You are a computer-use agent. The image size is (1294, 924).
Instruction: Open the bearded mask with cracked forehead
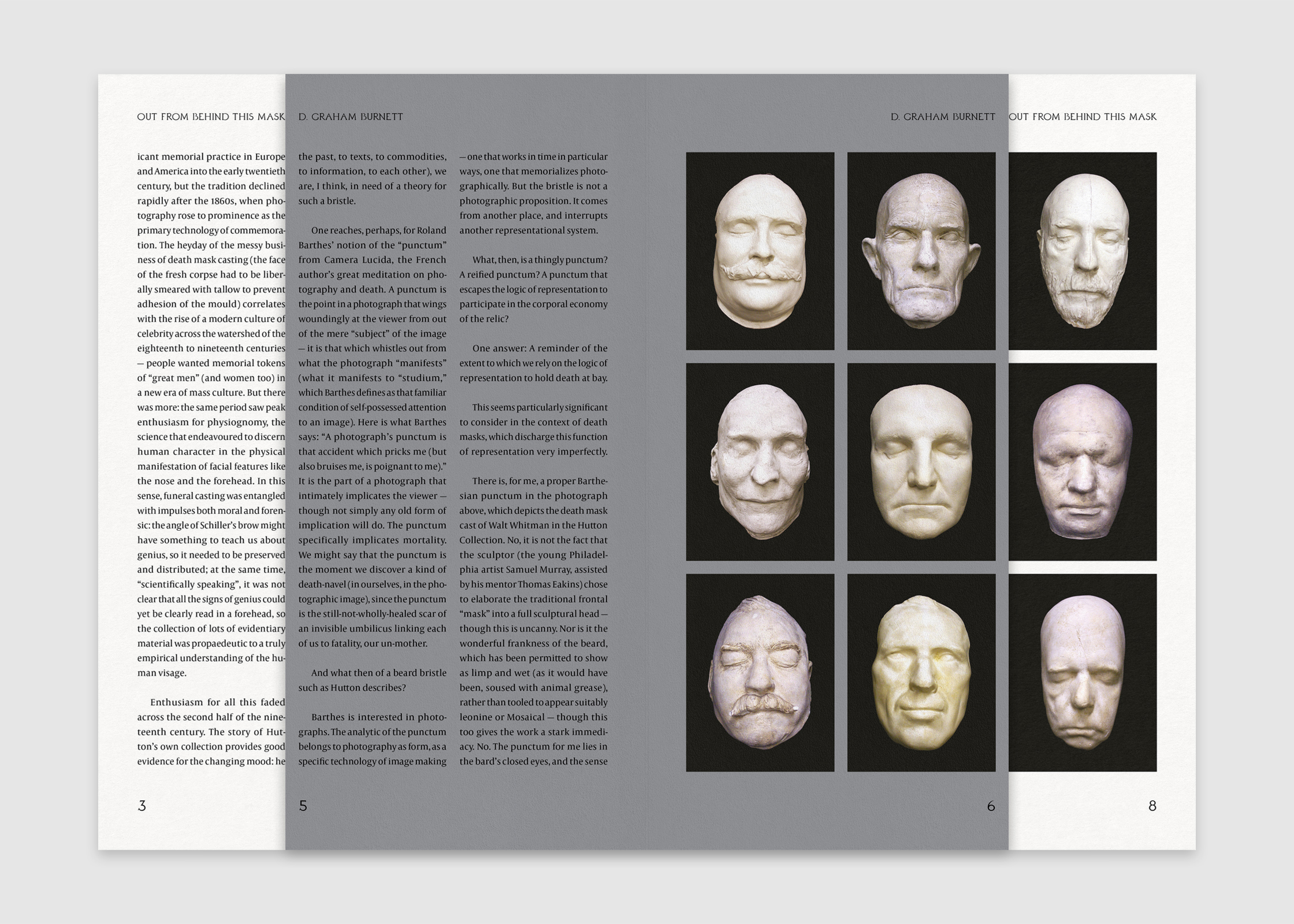[1083, 251]
